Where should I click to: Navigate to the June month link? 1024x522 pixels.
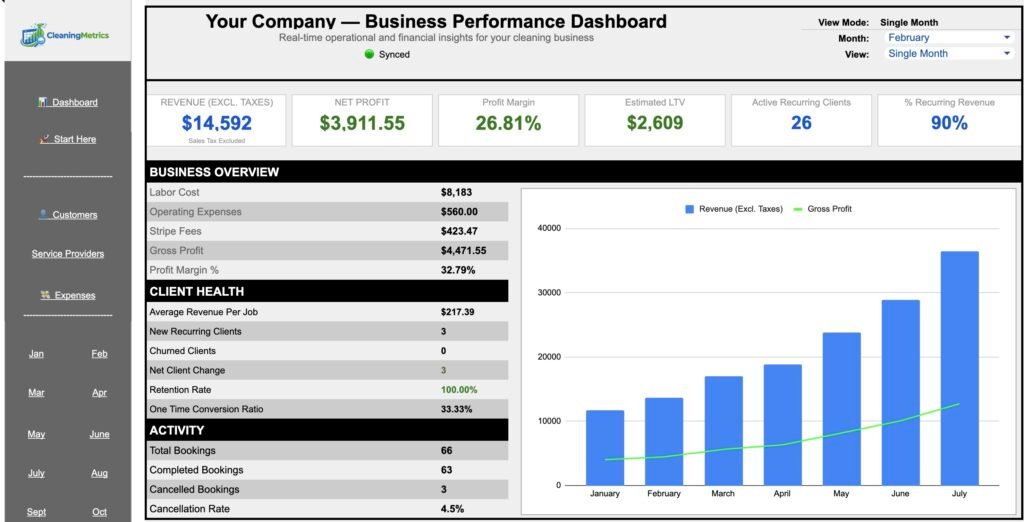(x=99, y=434)
